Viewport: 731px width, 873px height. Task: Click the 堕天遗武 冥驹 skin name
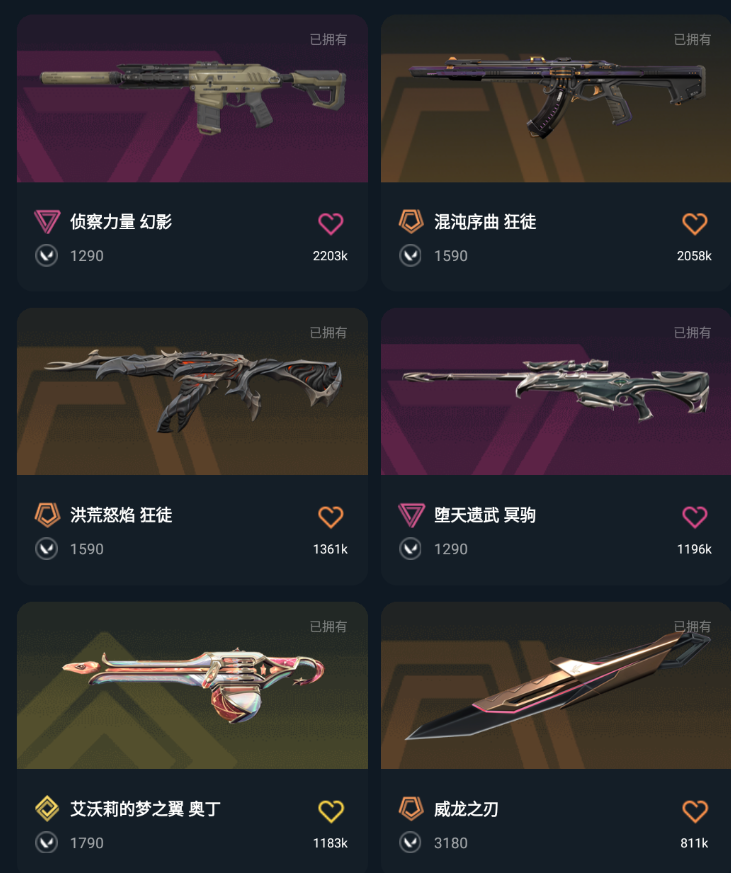(484, 515)
